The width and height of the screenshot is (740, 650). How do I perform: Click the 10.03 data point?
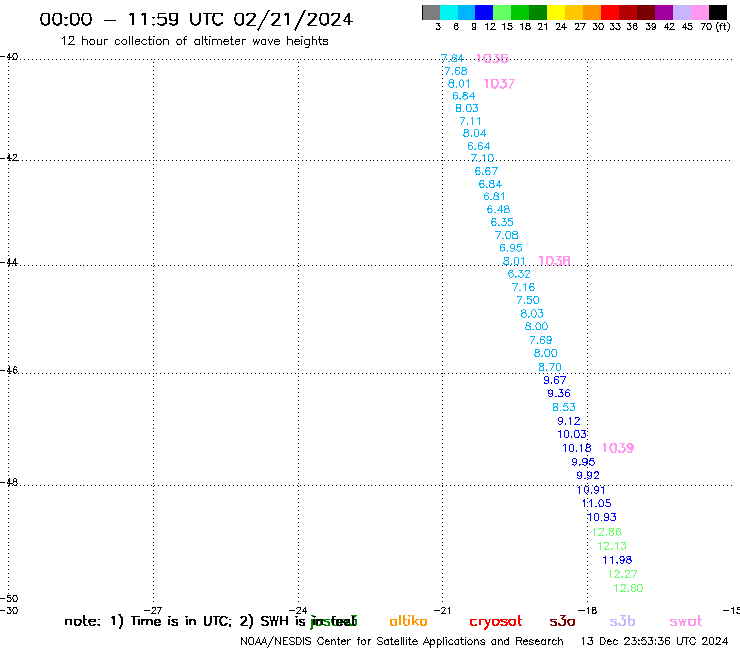click(x=572, y=434)
